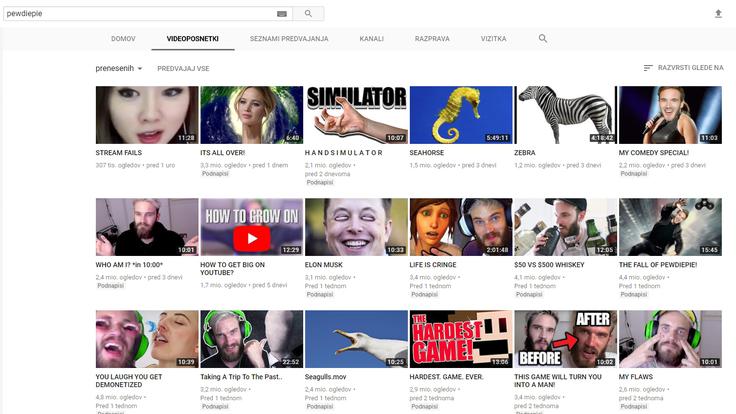Viewport: 736px width, 414px height.
Task: Open the Seagulls.mov thumbnail
Action: pos(356,339)
